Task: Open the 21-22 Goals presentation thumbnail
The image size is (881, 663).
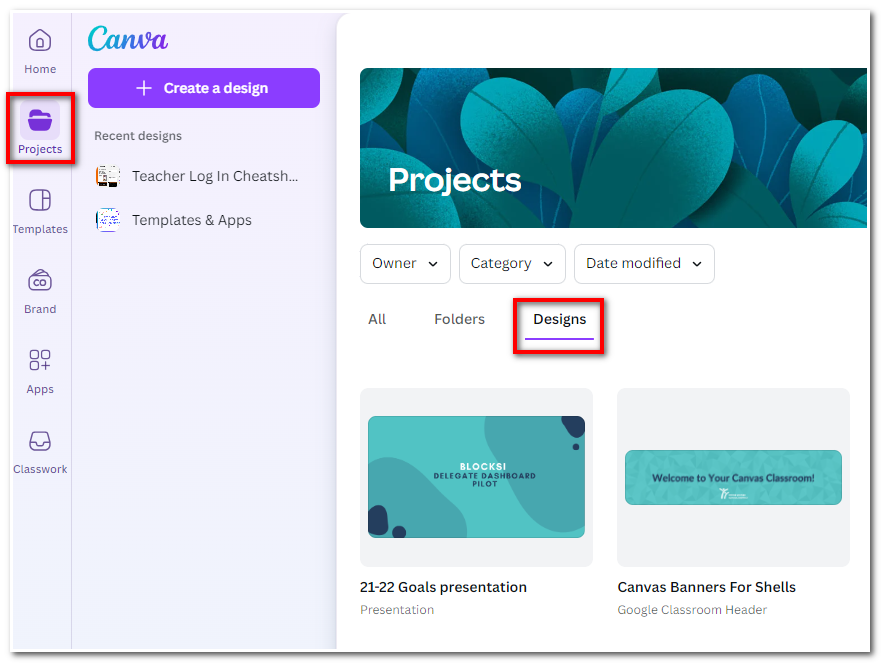Action: 476,477
